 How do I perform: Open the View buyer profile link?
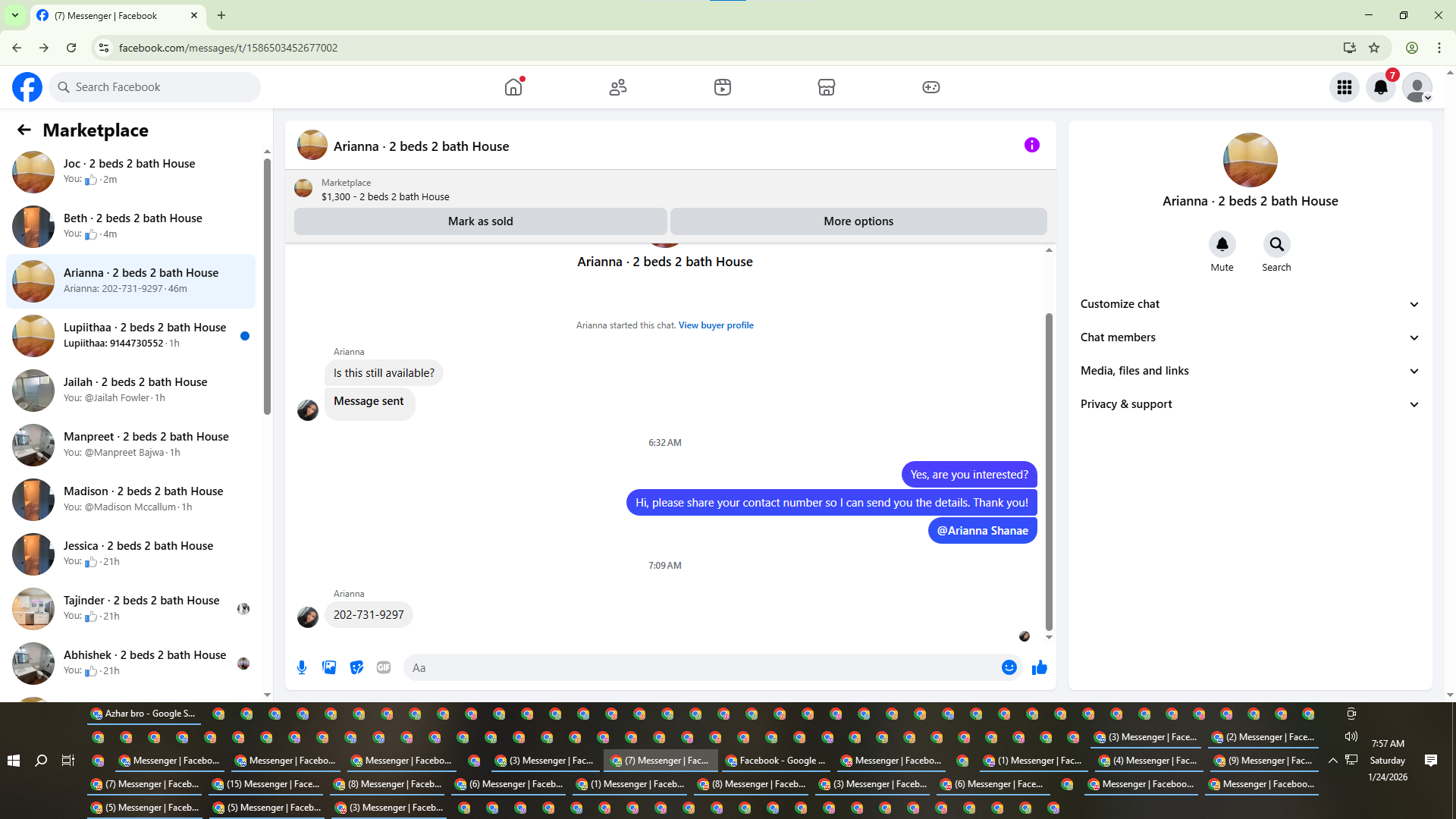716,325
